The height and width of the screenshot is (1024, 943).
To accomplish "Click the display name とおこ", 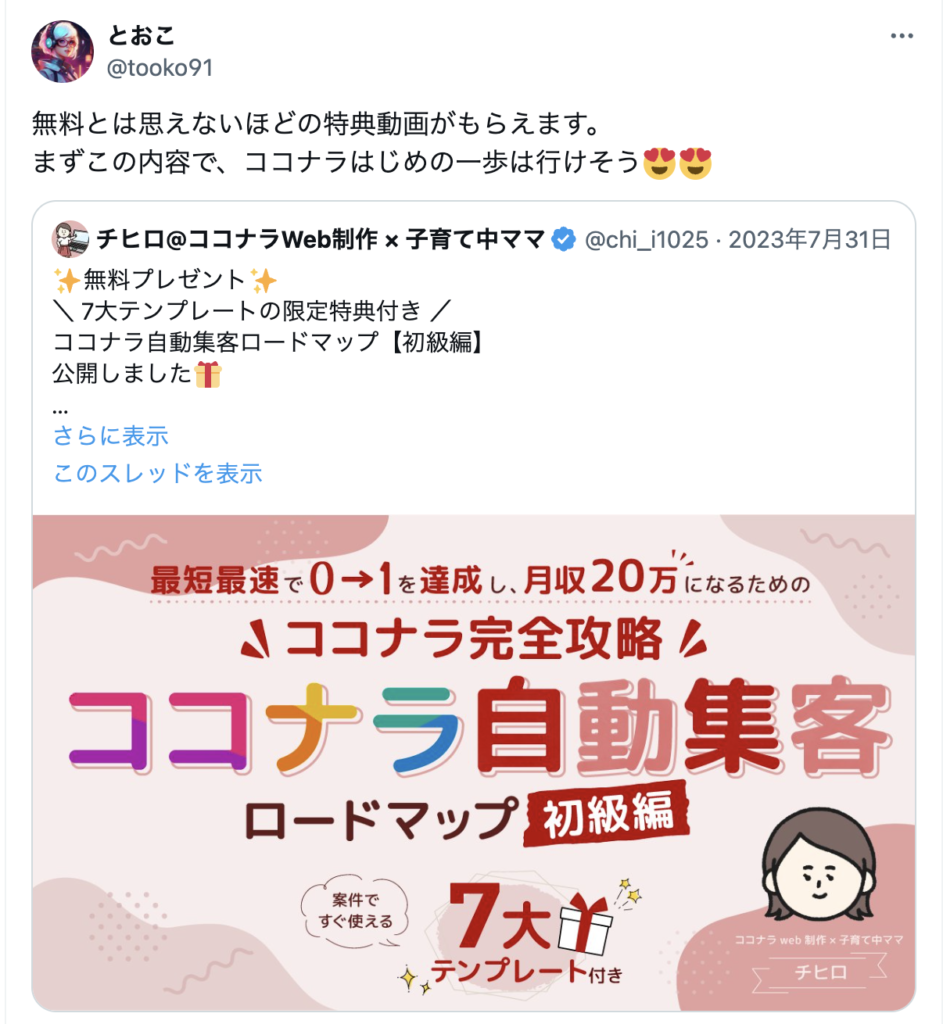I will coord(141,35).
